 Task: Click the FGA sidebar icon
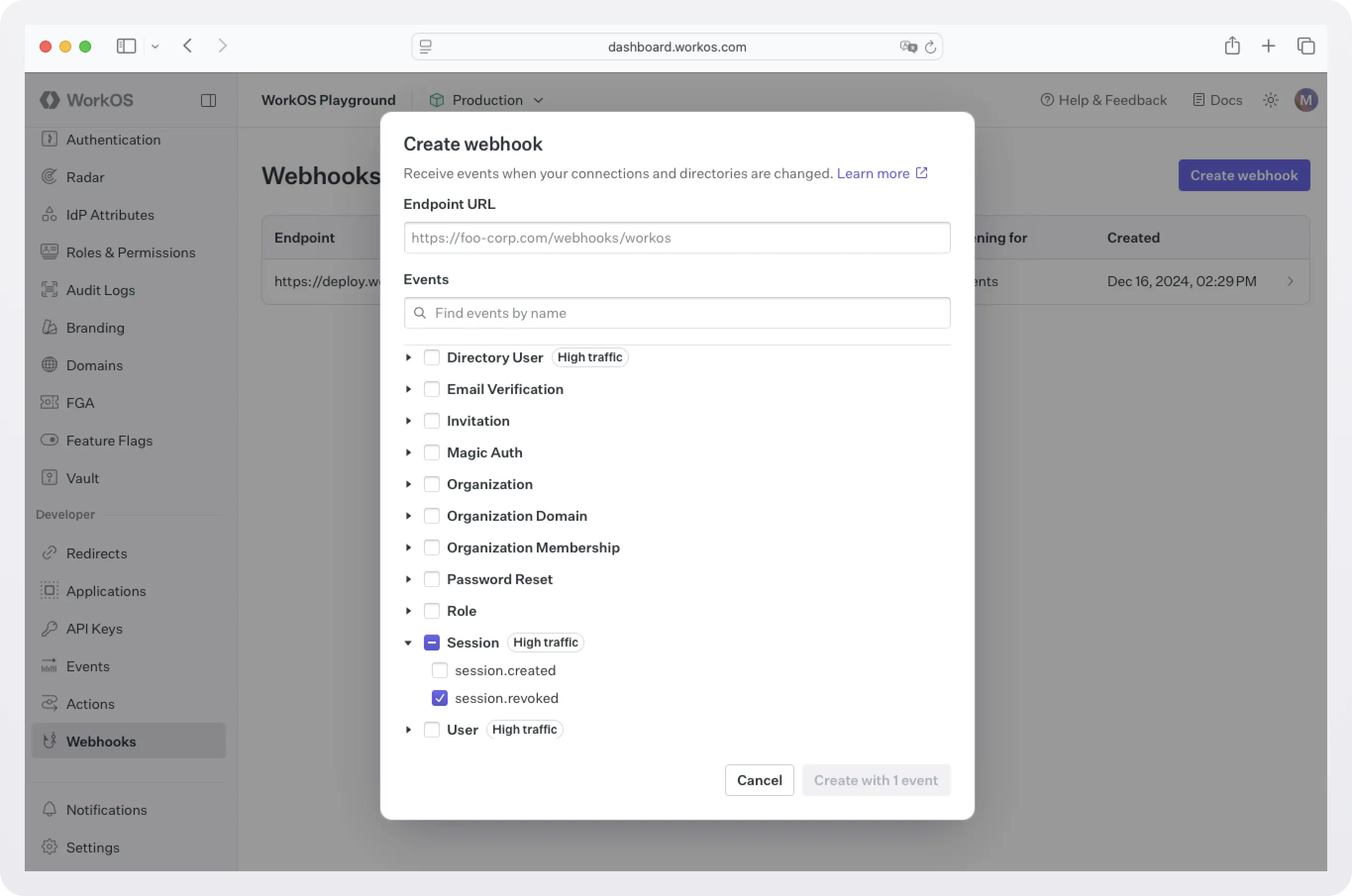[50, 402]
